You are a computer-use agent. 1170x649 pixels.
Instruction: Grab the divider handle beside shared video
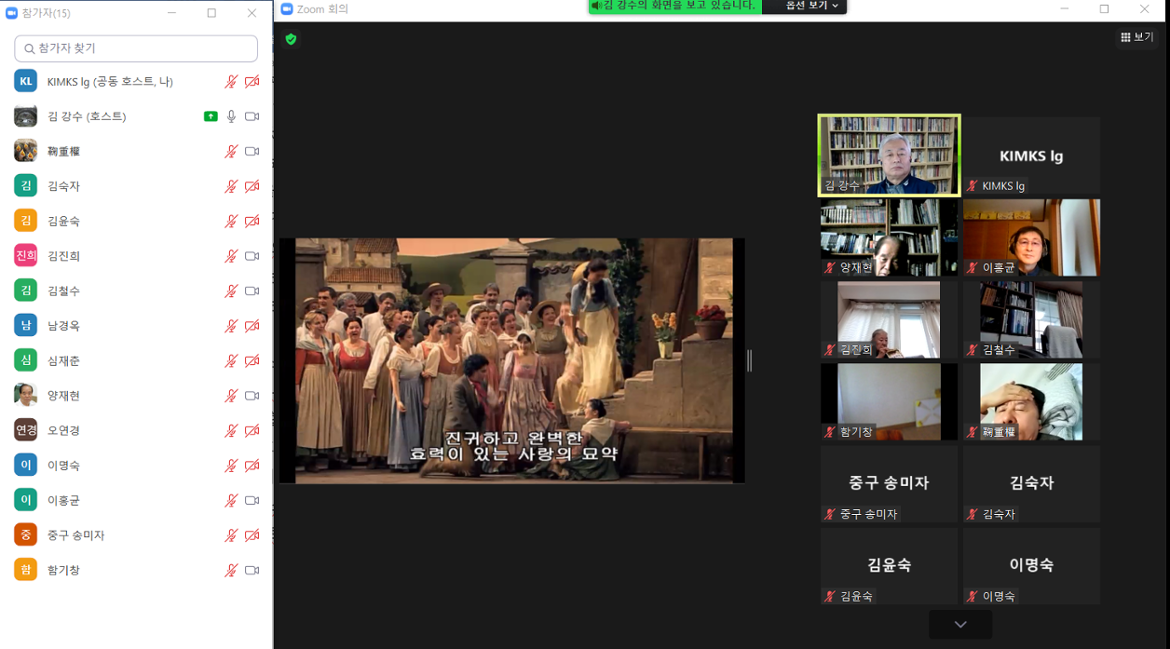click(749, 360)
